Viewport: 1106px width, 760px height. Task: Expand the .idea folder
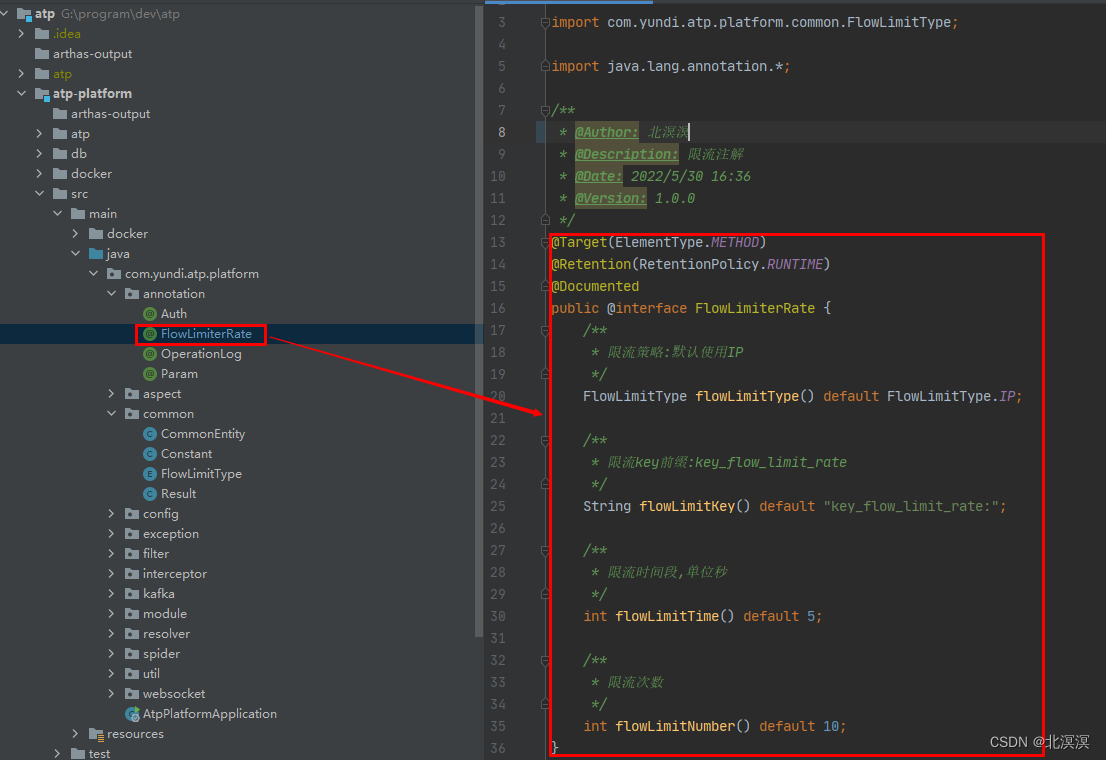[21, 33]
